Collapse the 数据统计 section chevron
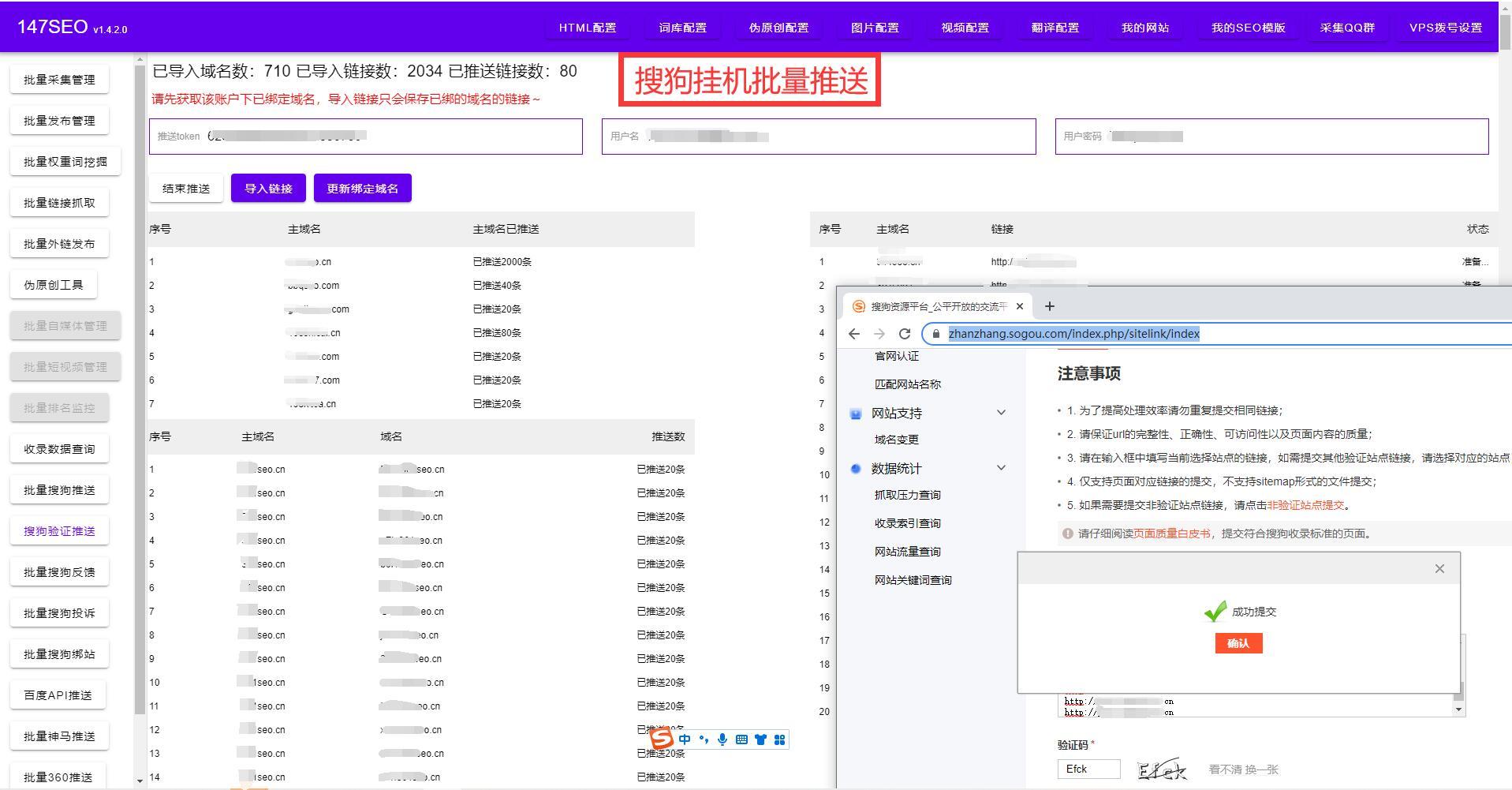 coord(1001,468)
